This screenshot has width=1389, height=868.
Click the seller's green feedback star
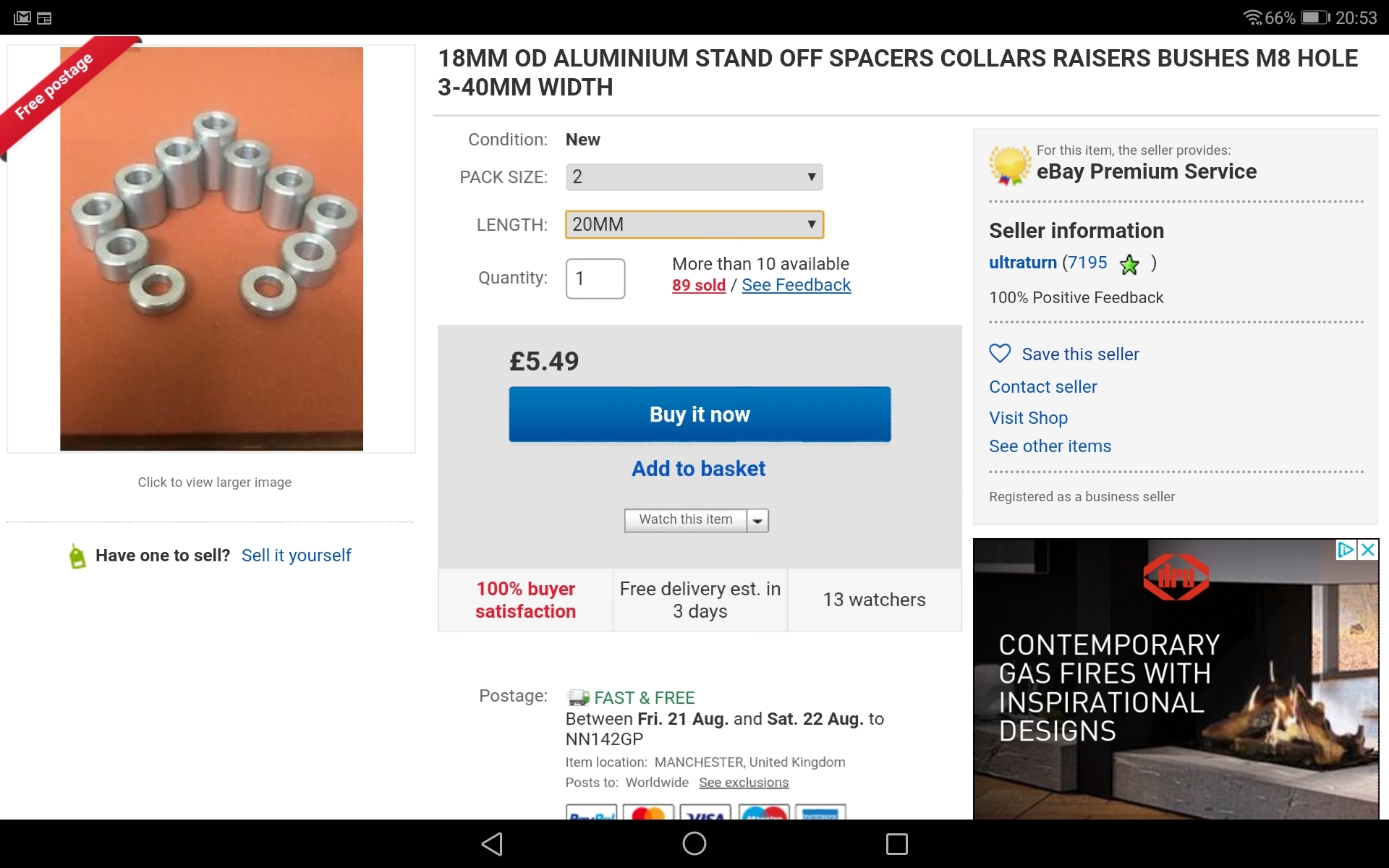(x=1129, y=265)
